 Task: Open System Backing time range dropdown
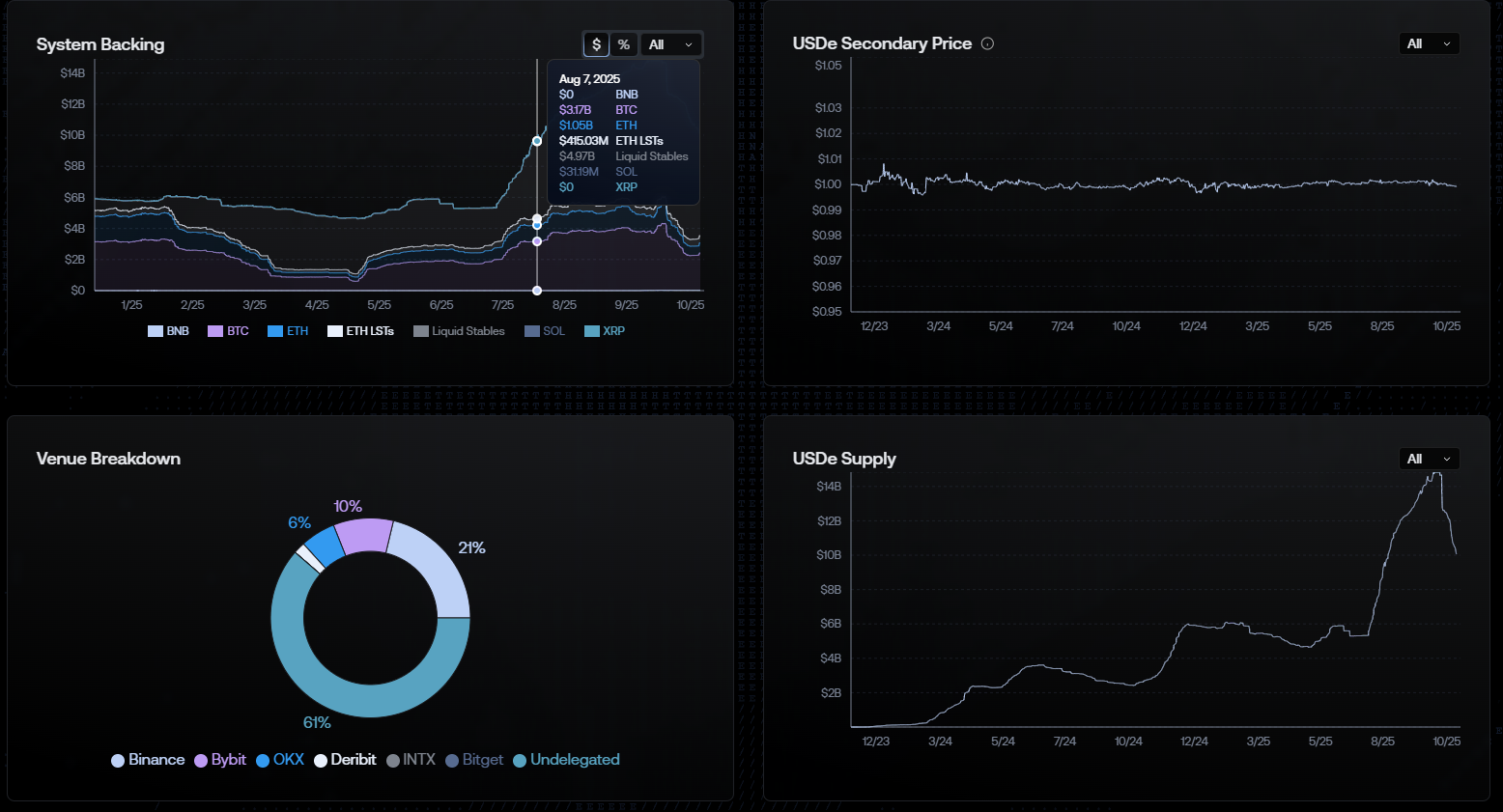point(671,44)
